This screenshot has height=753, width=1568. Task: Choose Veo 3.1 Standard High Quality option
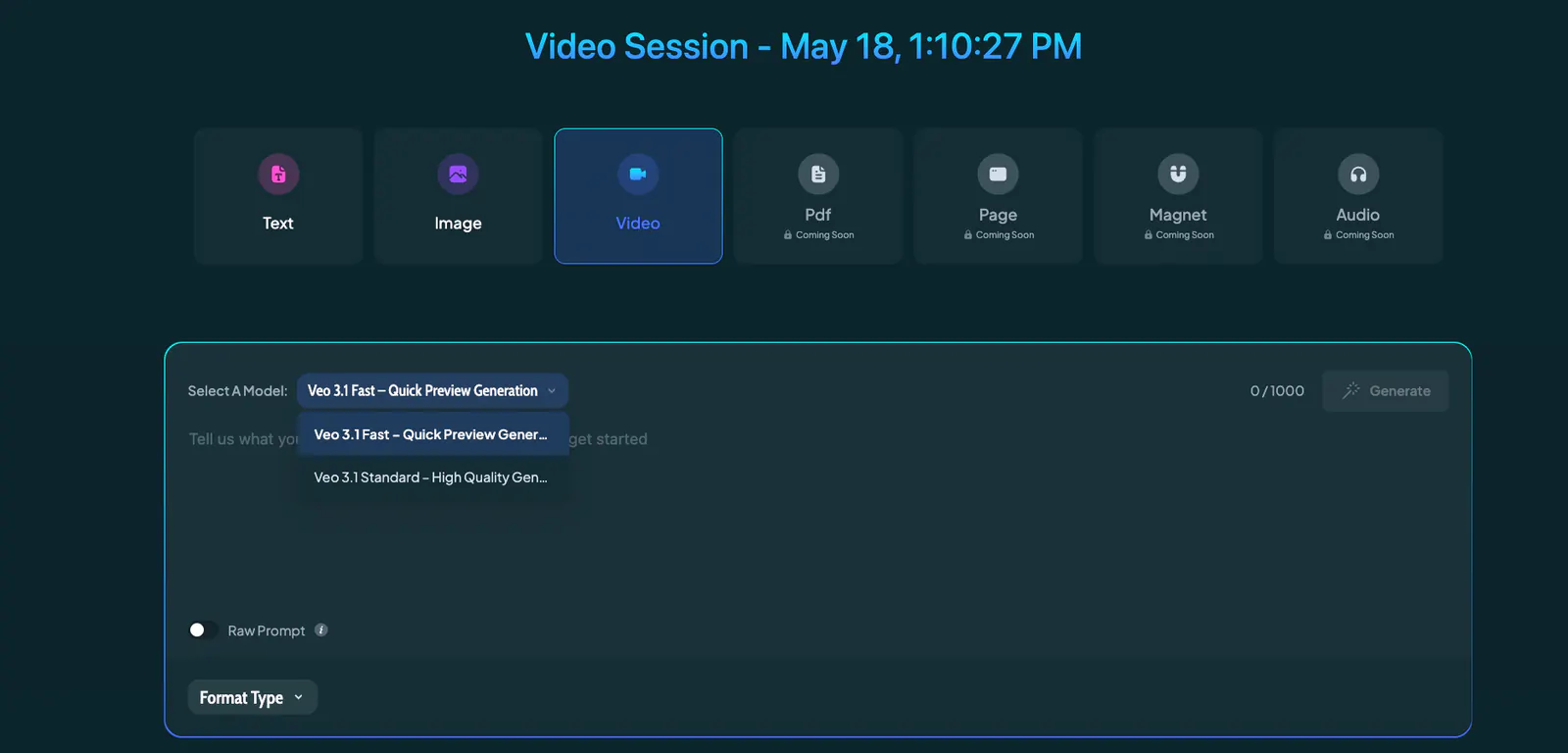433,477
